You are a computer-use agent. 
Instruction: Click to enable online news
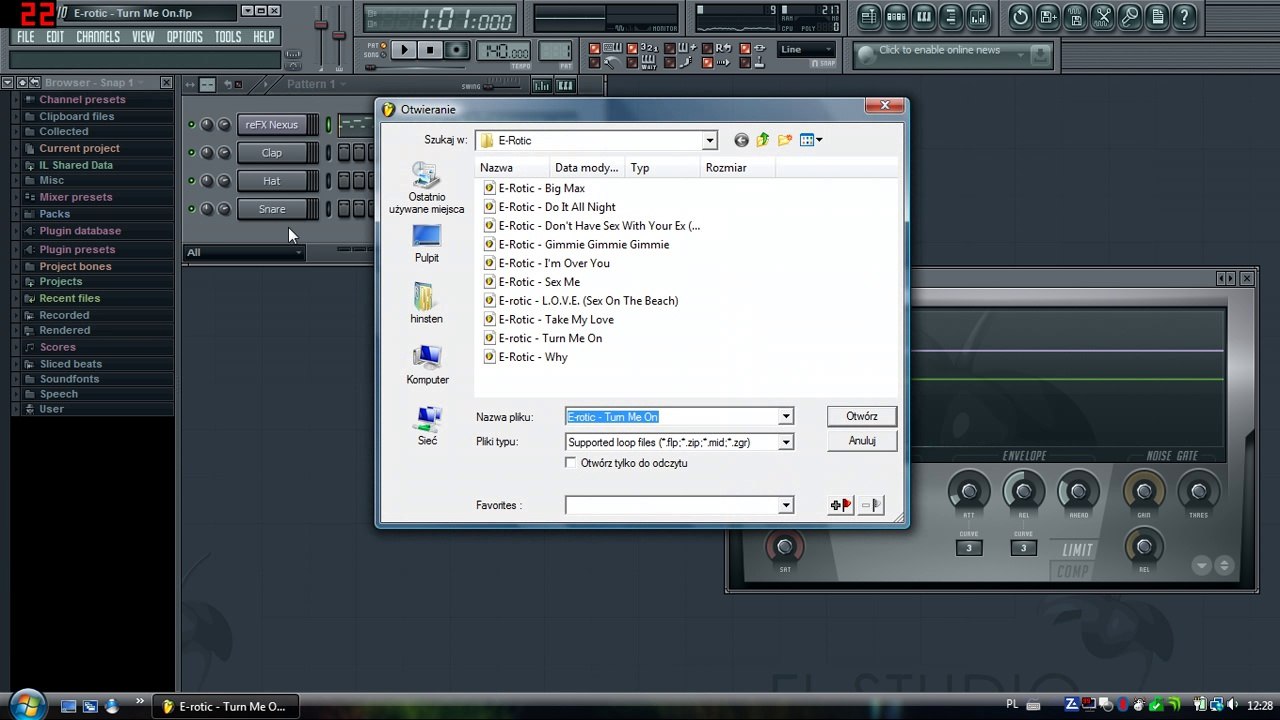939,50
